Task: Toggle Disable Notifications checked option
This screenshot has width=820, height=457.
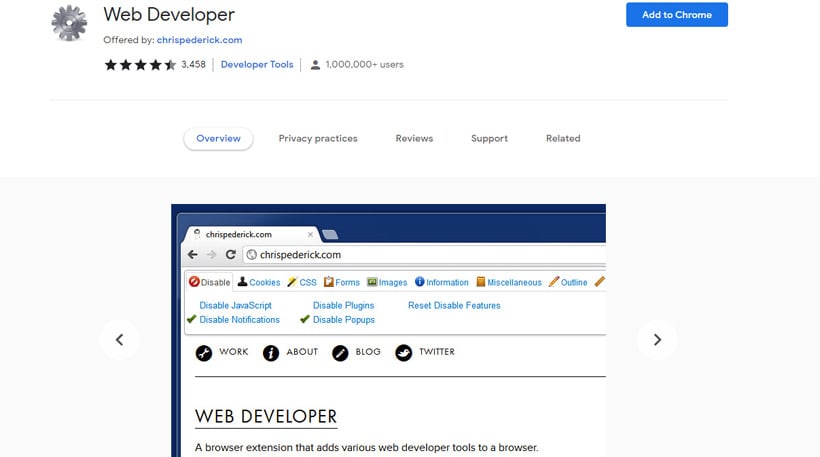Action: (234, 319)
